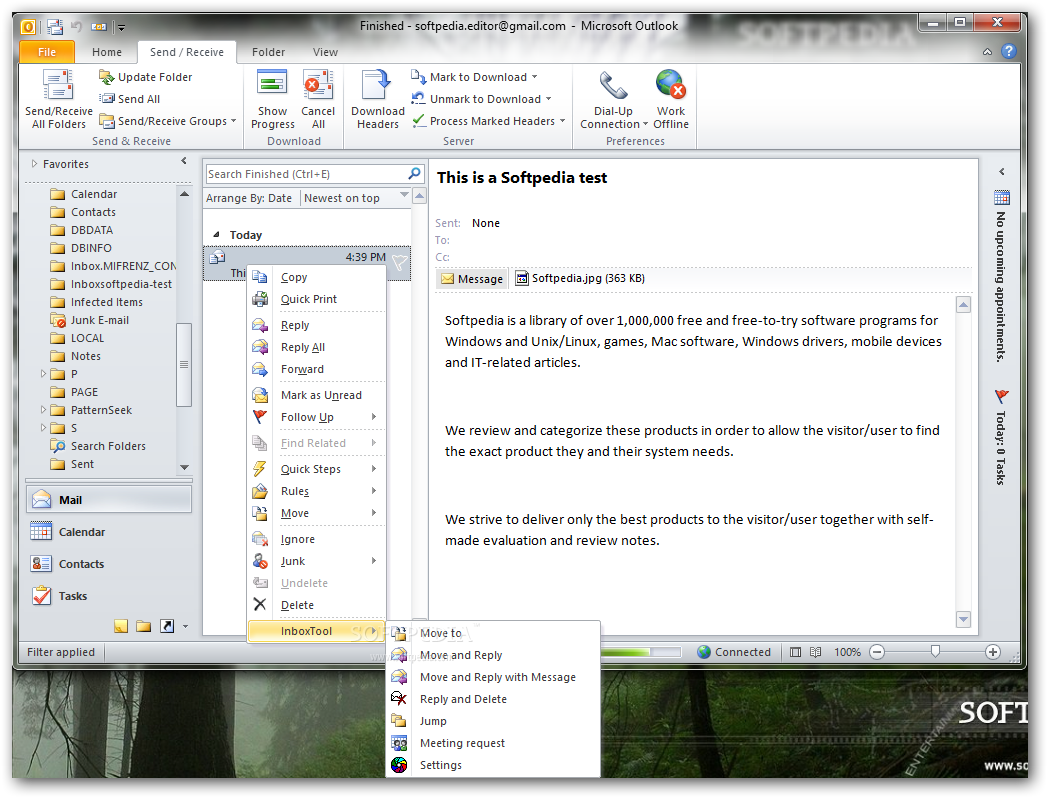Switch to the View ribbon tab
Viewport: 1048px width, 798px height.
click(x=325, y=51)
